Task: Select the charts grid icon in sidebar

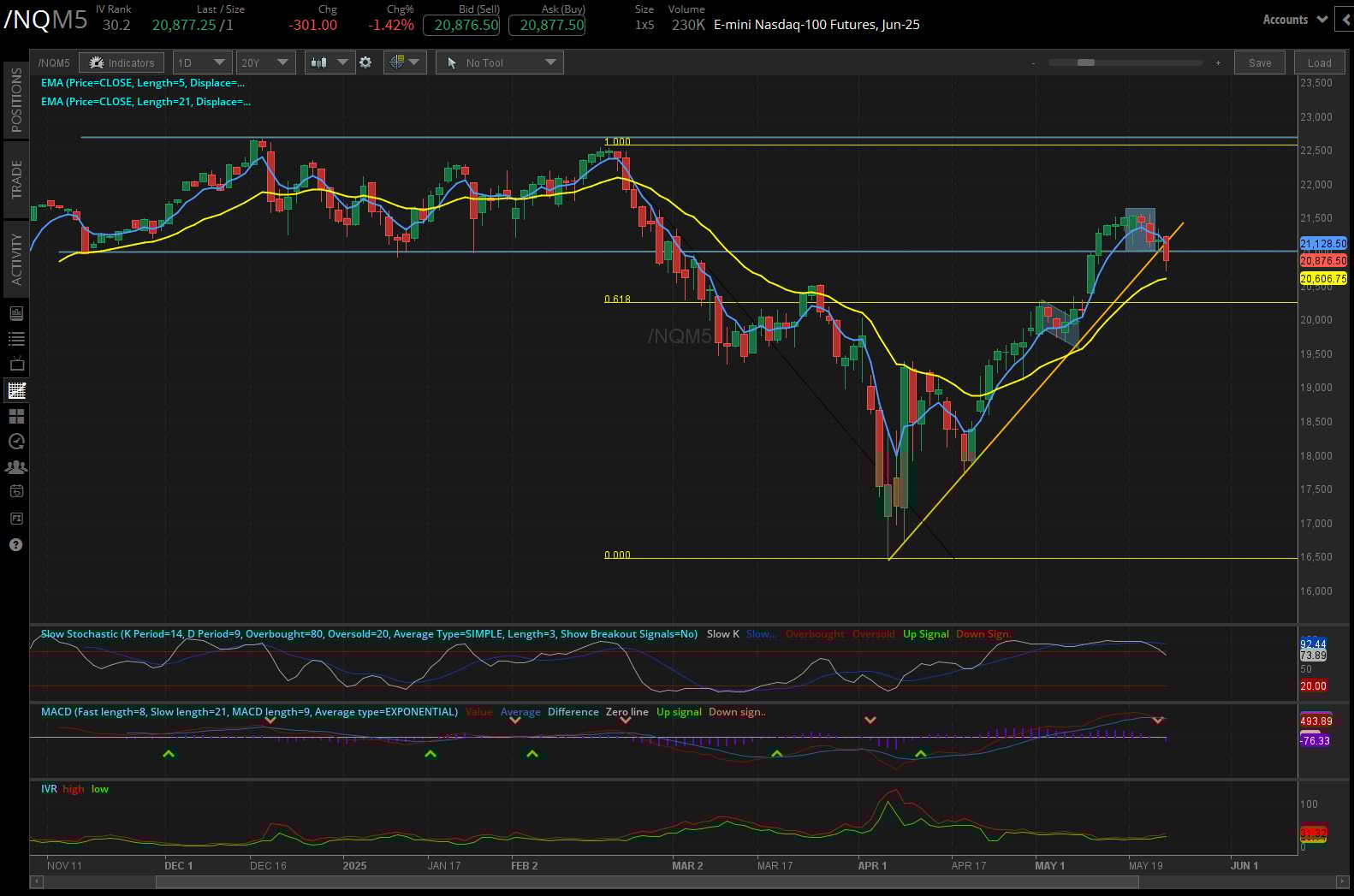Action: [x=16, y=390]
